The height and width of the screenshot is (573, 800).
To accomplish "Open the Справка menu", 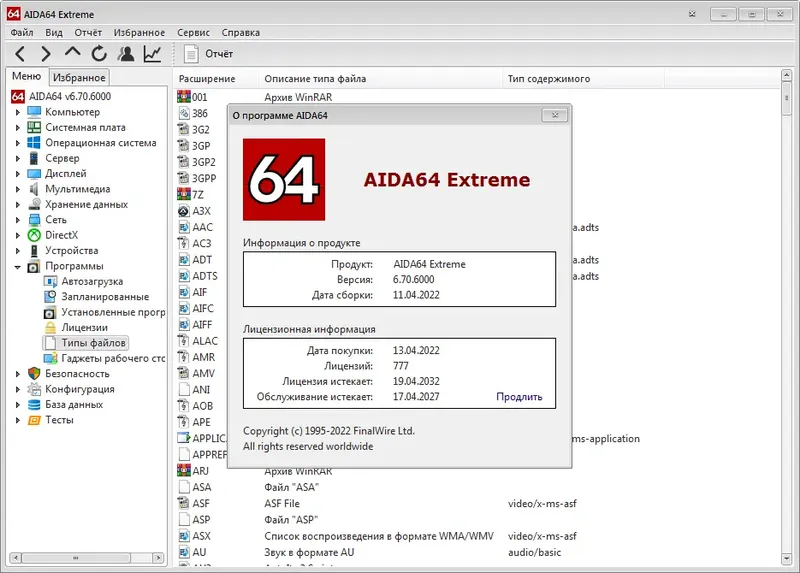I will 240,32.
